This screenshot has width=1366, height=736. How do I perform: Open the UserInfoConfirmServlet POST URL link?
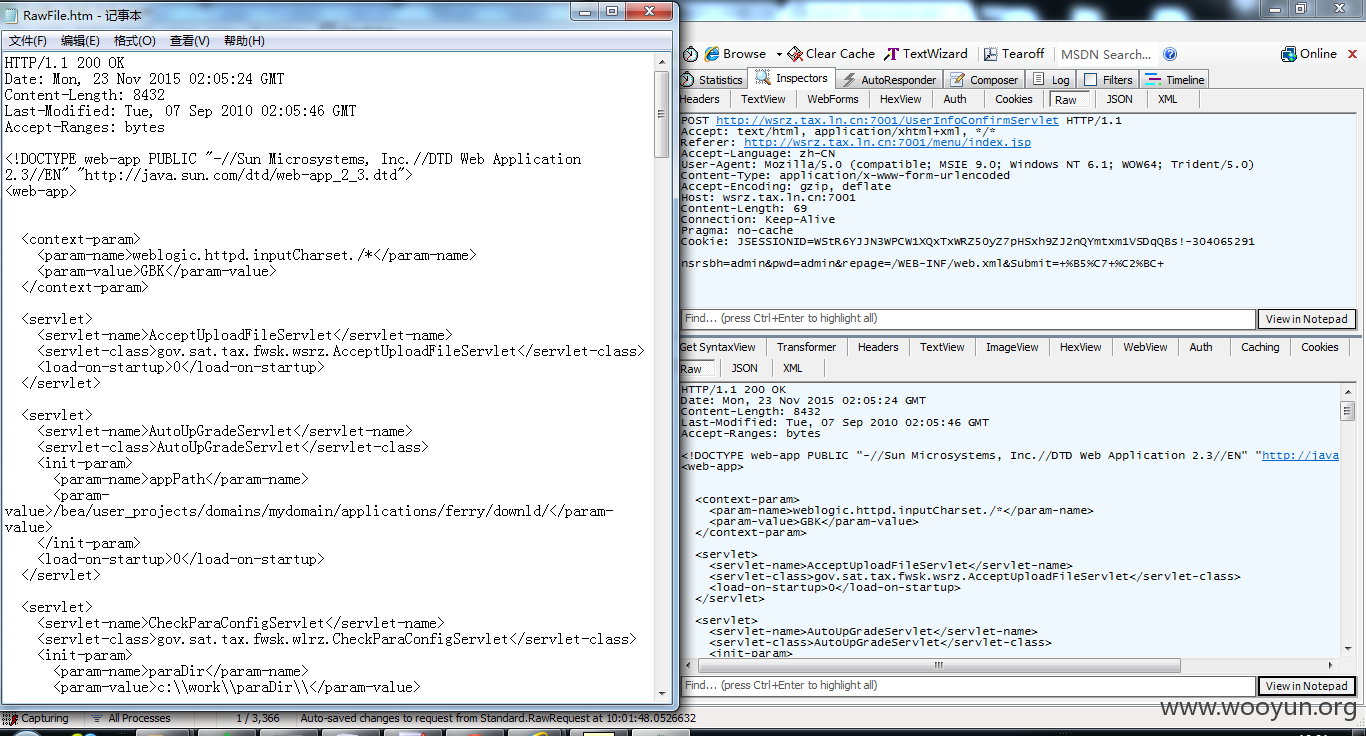tap(887, 120)
